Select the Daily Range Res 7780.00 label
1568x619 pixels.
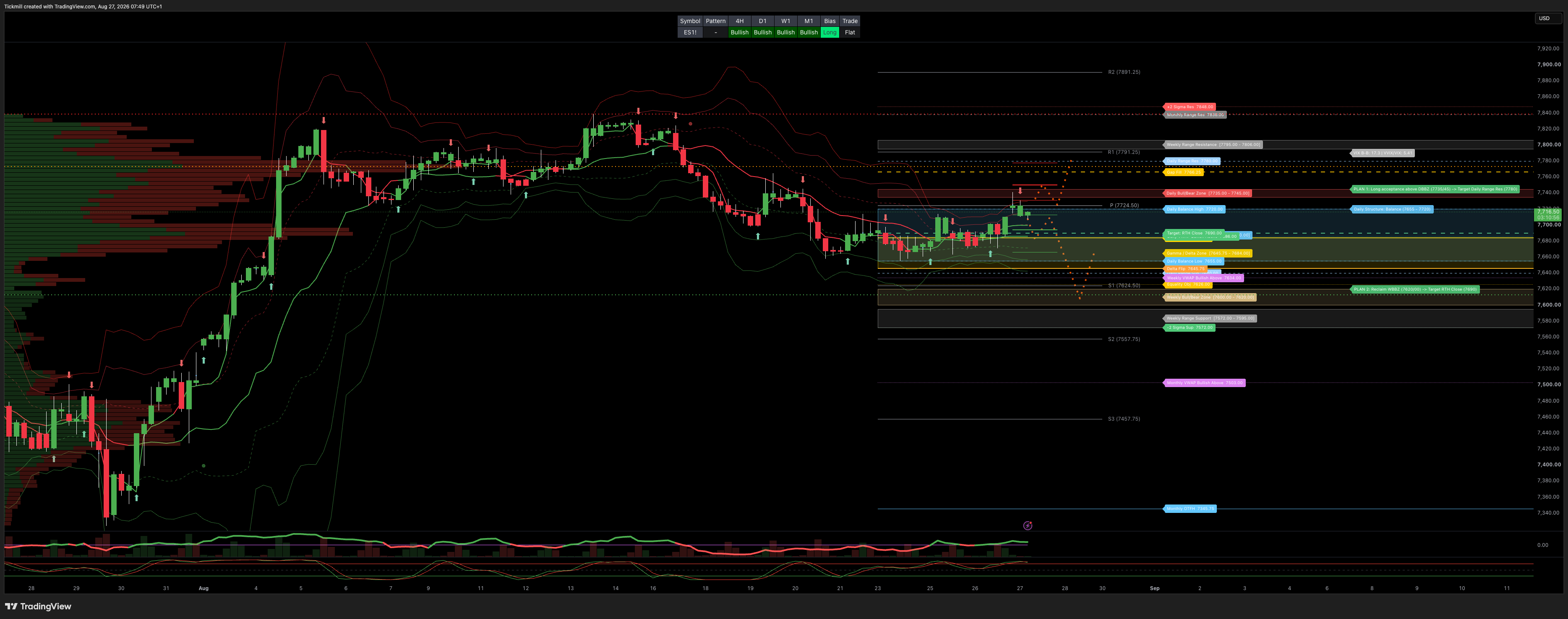tap(1192, 161)
